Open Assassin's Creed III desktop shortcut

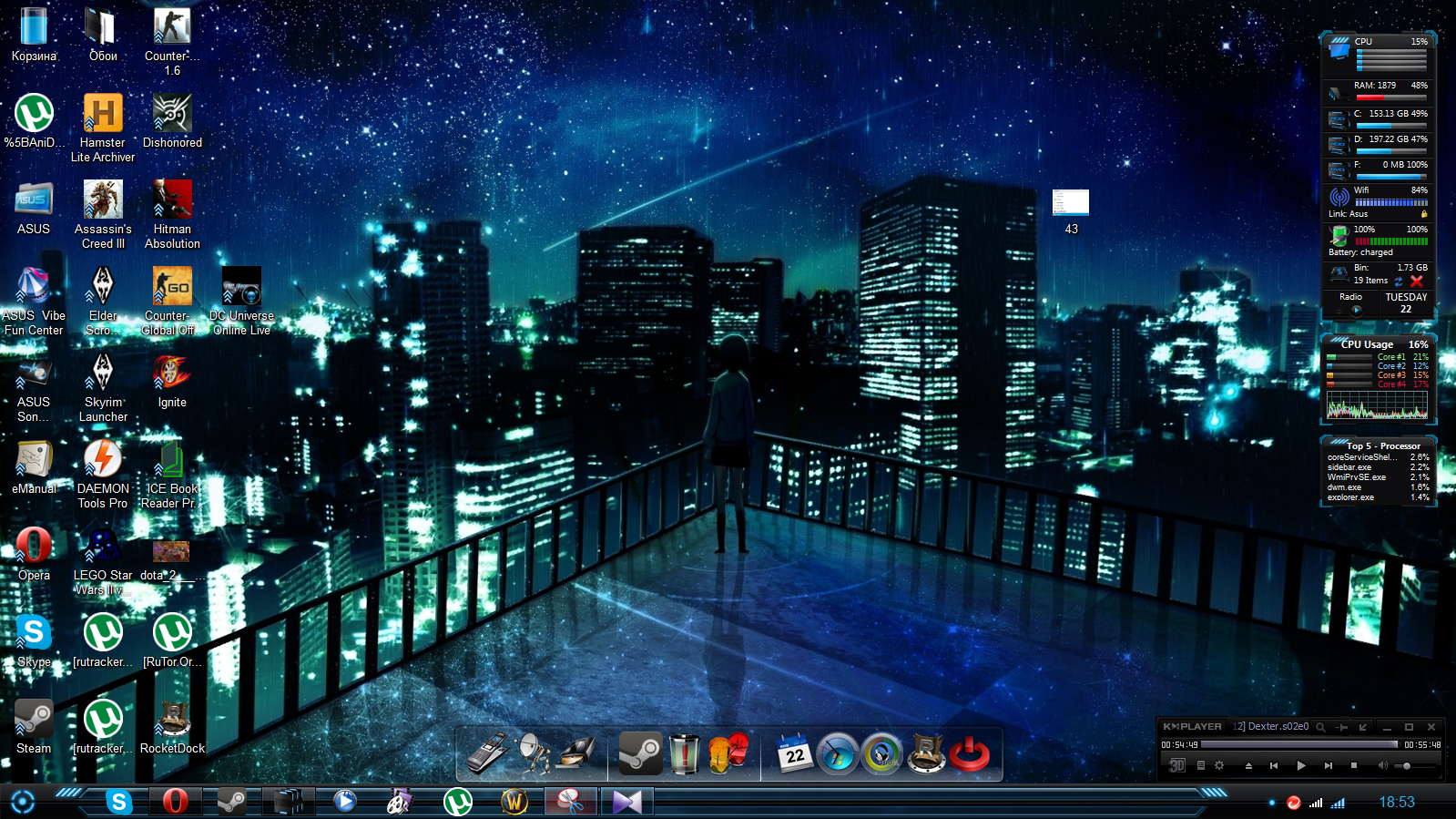[x=103, y=214]
